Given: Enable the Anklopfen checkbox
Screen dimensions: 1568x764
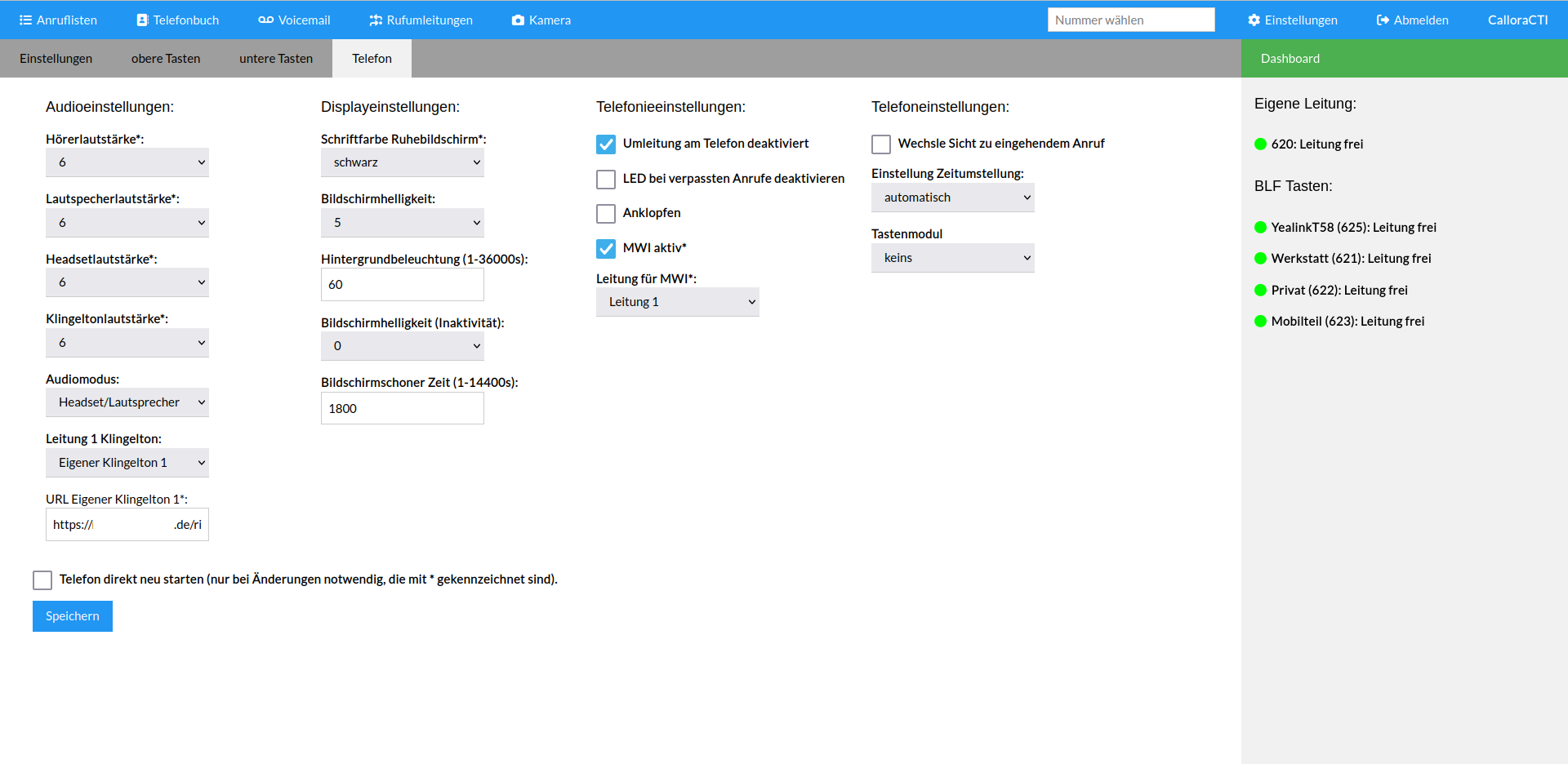Looking at the screenshot, I should tap(606, 214).
